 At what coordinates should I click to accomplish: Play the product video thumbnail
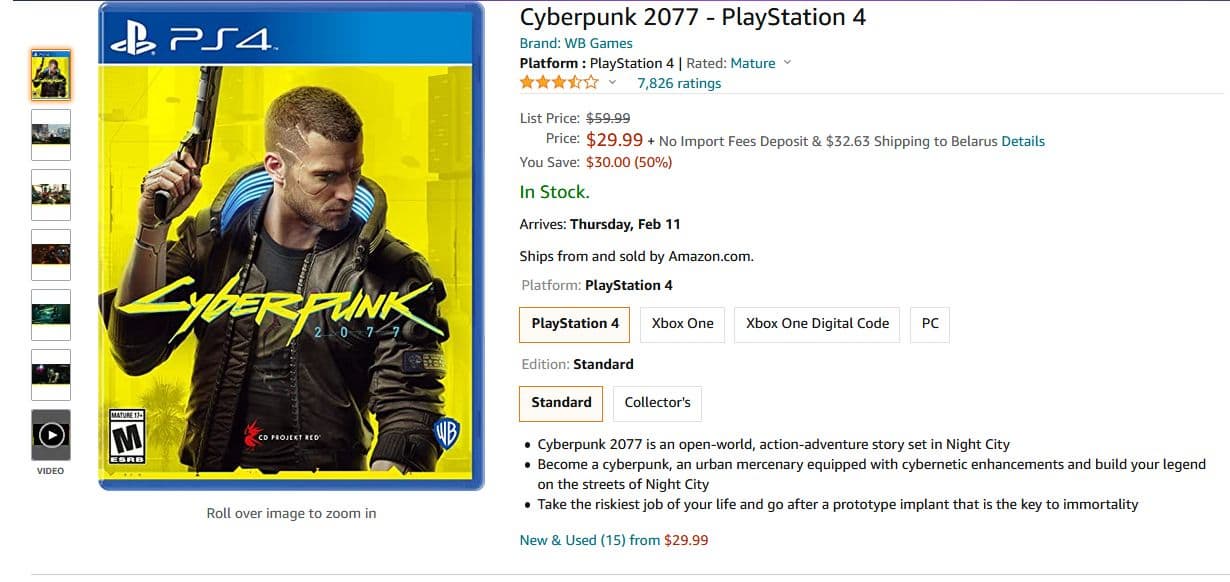(x=51, y=435)
